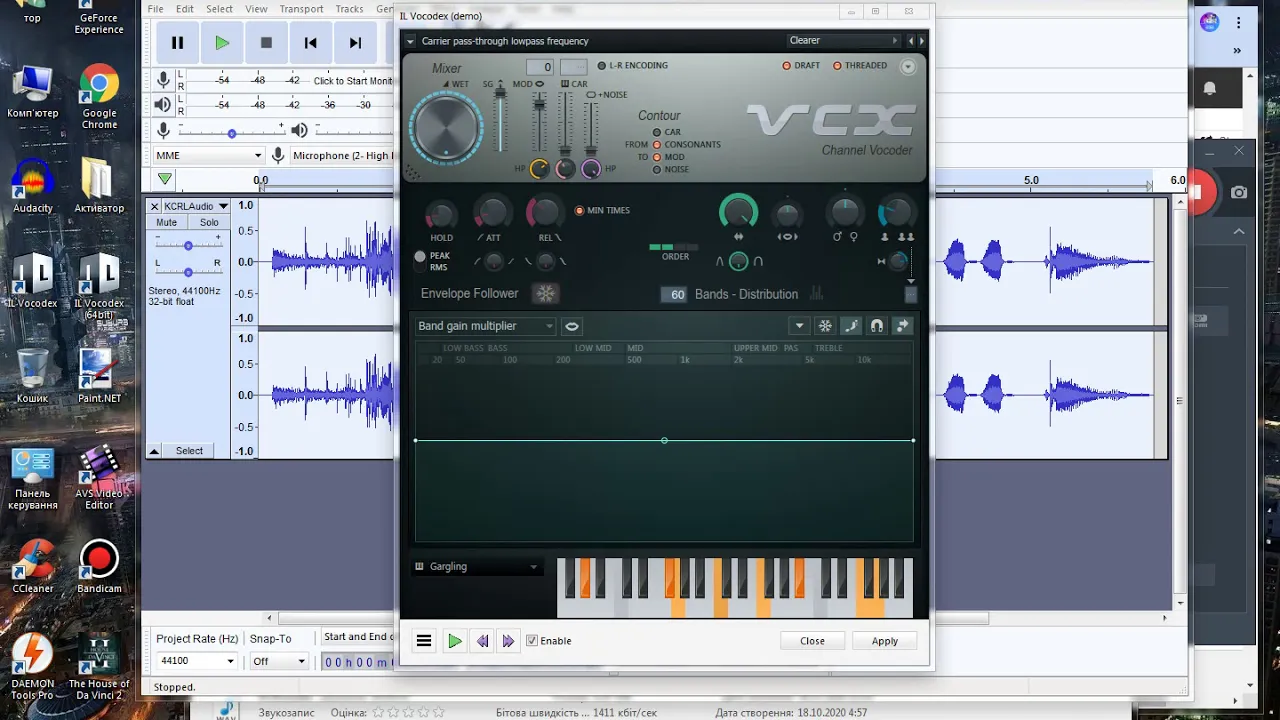Open the Transport menu in Audacity

pyautogui.click(x=301, y=9)
